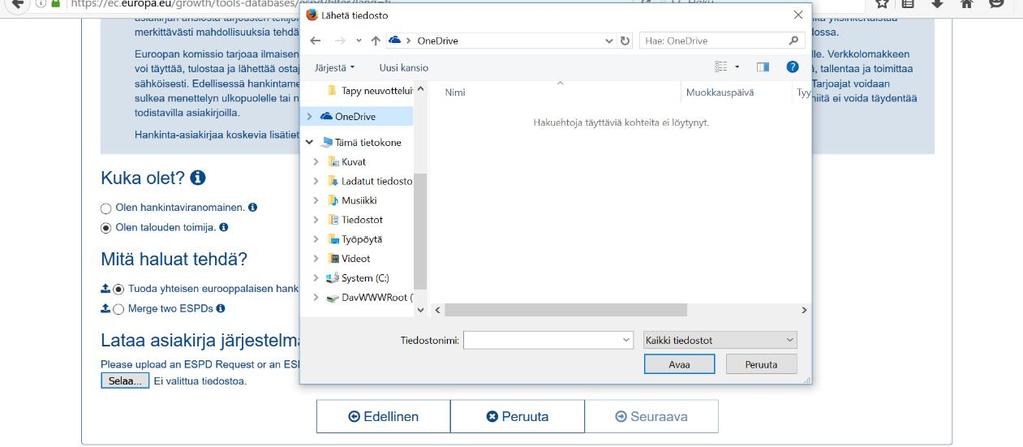Screen dimensions: 1023x447
Task: Click the search magnifier in Hae: OneDrive box
Action: [x=793, y=40]
